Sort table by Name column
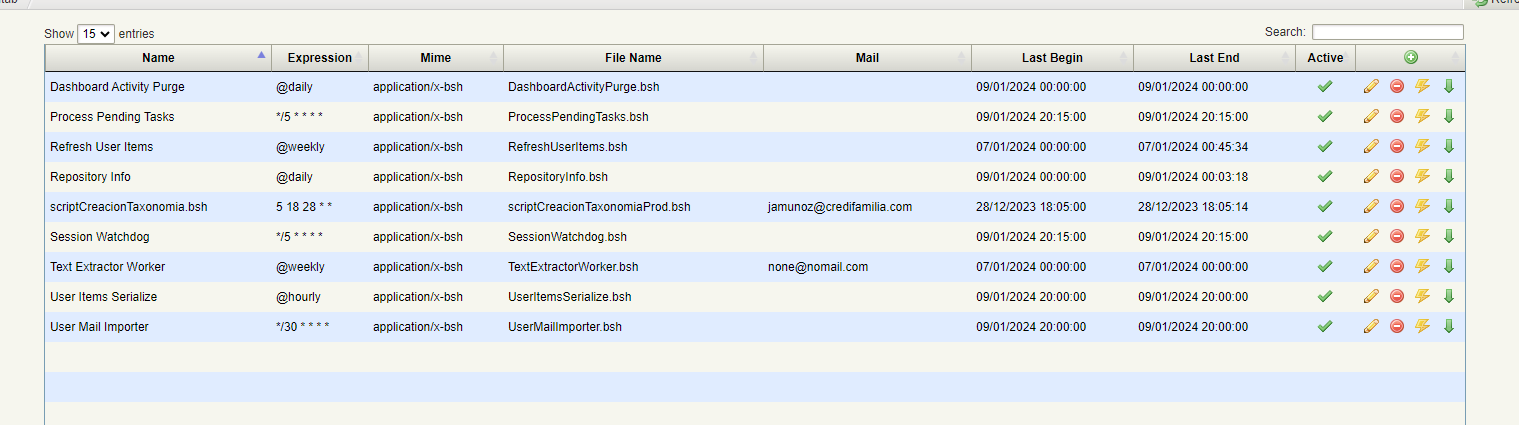Viewport: 1519px width, 425px height. [158, 58]
